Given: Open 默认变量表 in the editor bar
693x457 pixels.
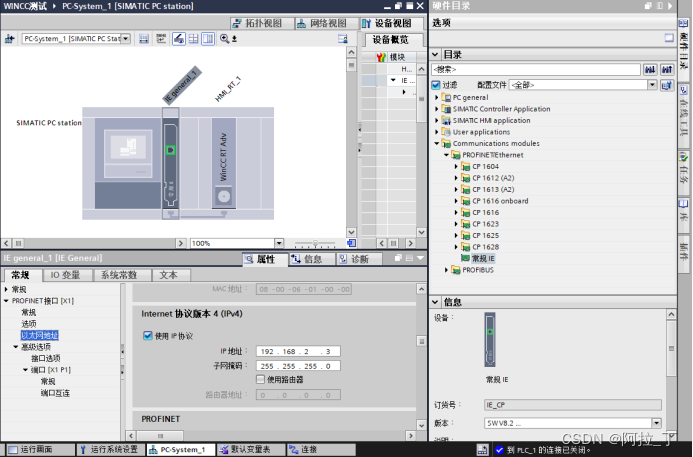Looking at the screenshot, I should (x=251, y=449).
